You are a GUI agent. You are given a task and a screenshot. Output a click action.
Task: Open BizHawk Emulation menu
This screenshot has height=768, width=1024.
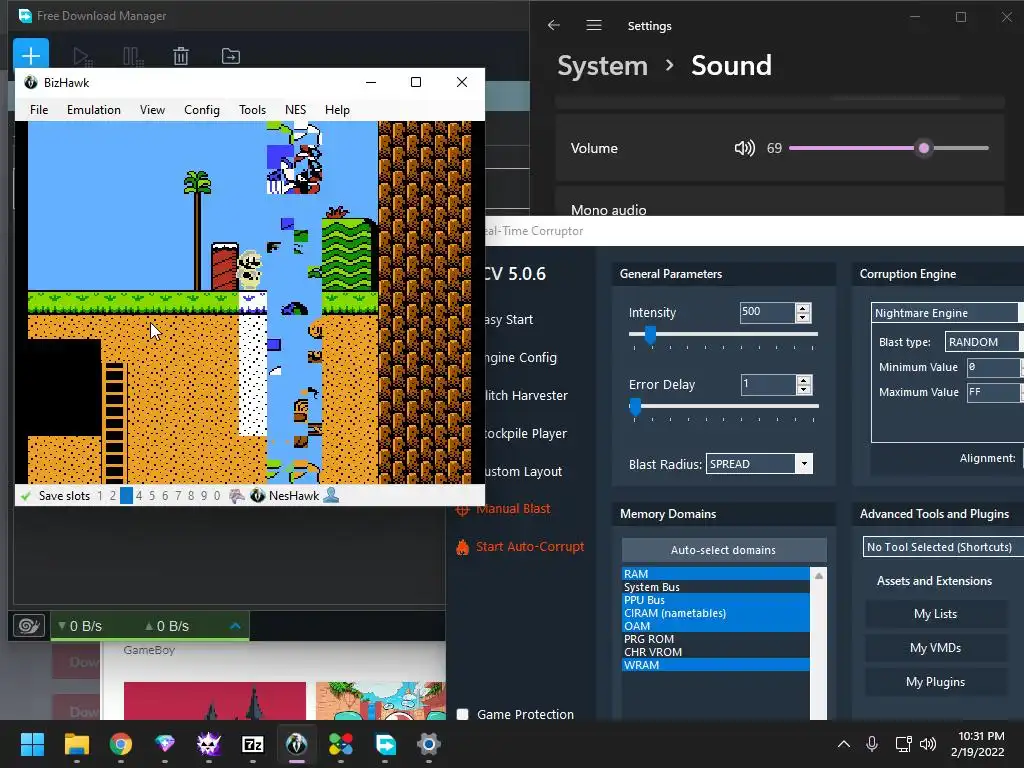click(93, 110)
